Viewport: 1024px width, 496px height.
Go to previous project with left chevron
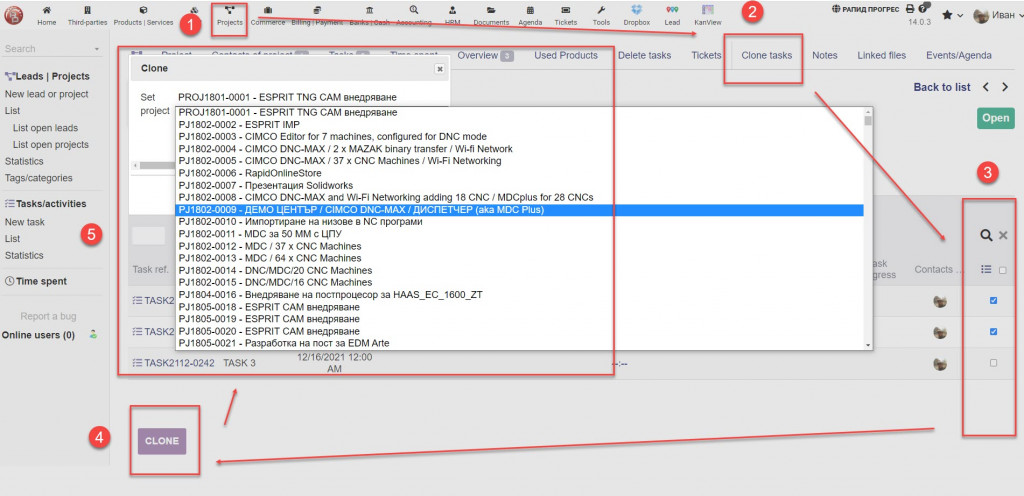[986, 87]
